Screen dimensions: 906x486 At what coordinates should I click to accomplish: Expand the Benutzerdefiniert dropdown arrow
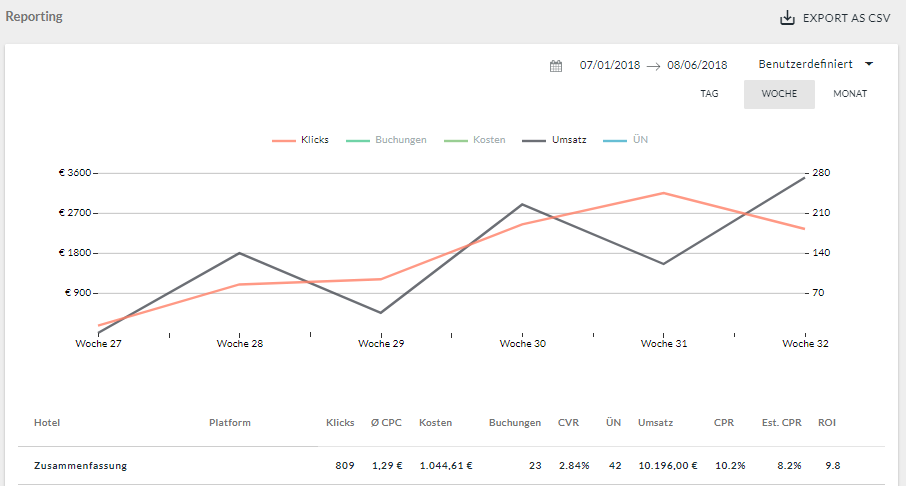[x=869, y=64]
